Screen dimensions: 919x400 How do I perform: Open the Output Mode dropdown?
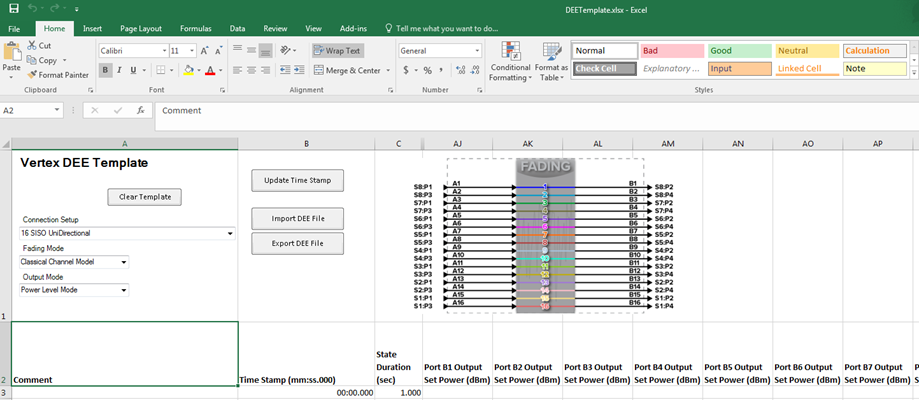(x=124, y=290)
